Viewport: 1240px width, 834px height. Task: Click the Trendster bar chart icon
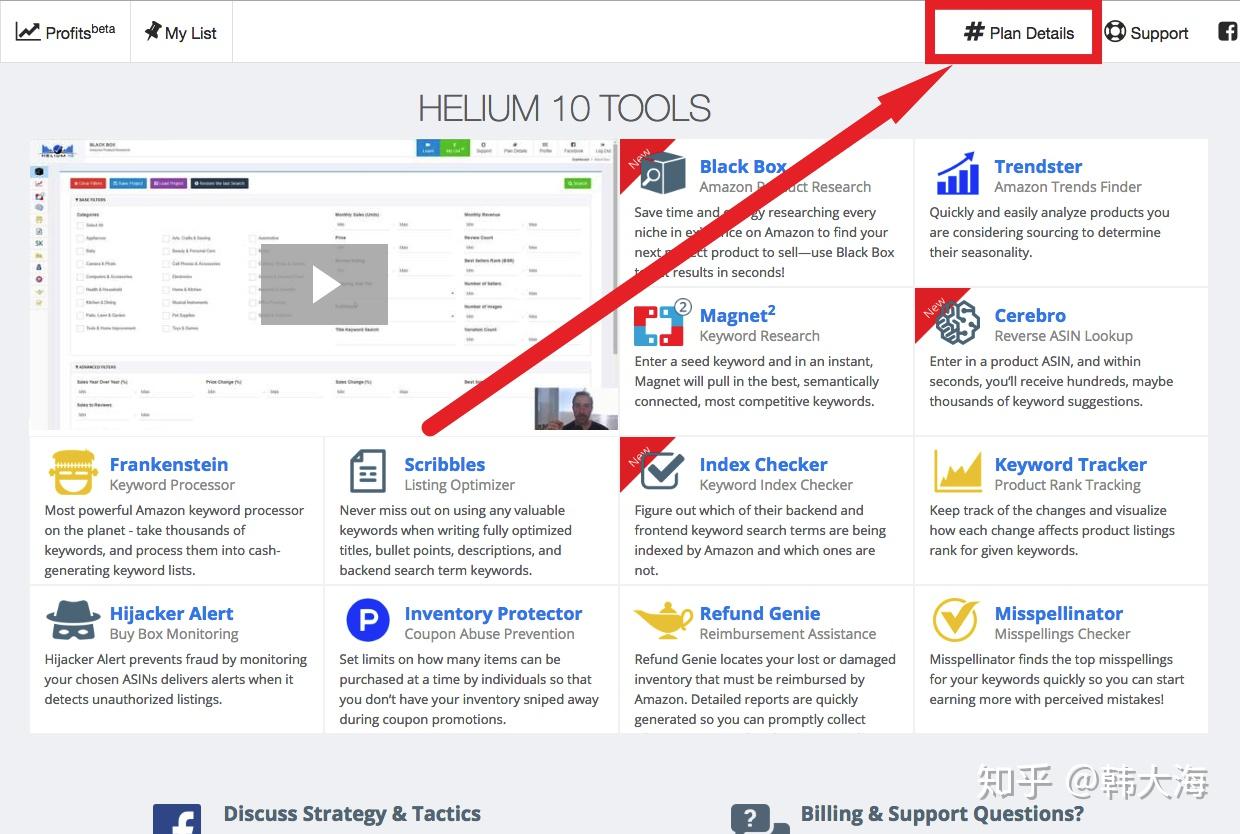pos(957,174)
